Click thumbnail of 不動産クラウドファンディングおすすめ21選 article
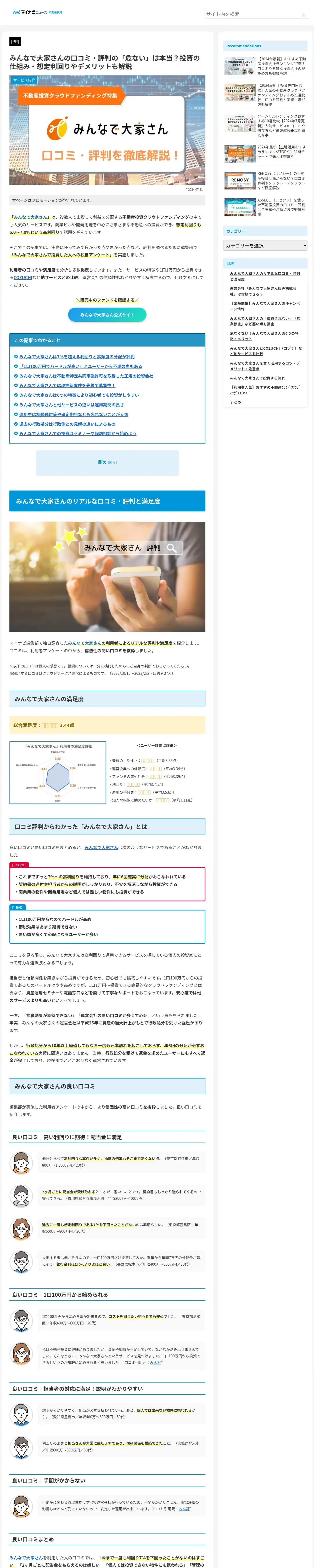314x1568 pixels. (x=240, y=93)
